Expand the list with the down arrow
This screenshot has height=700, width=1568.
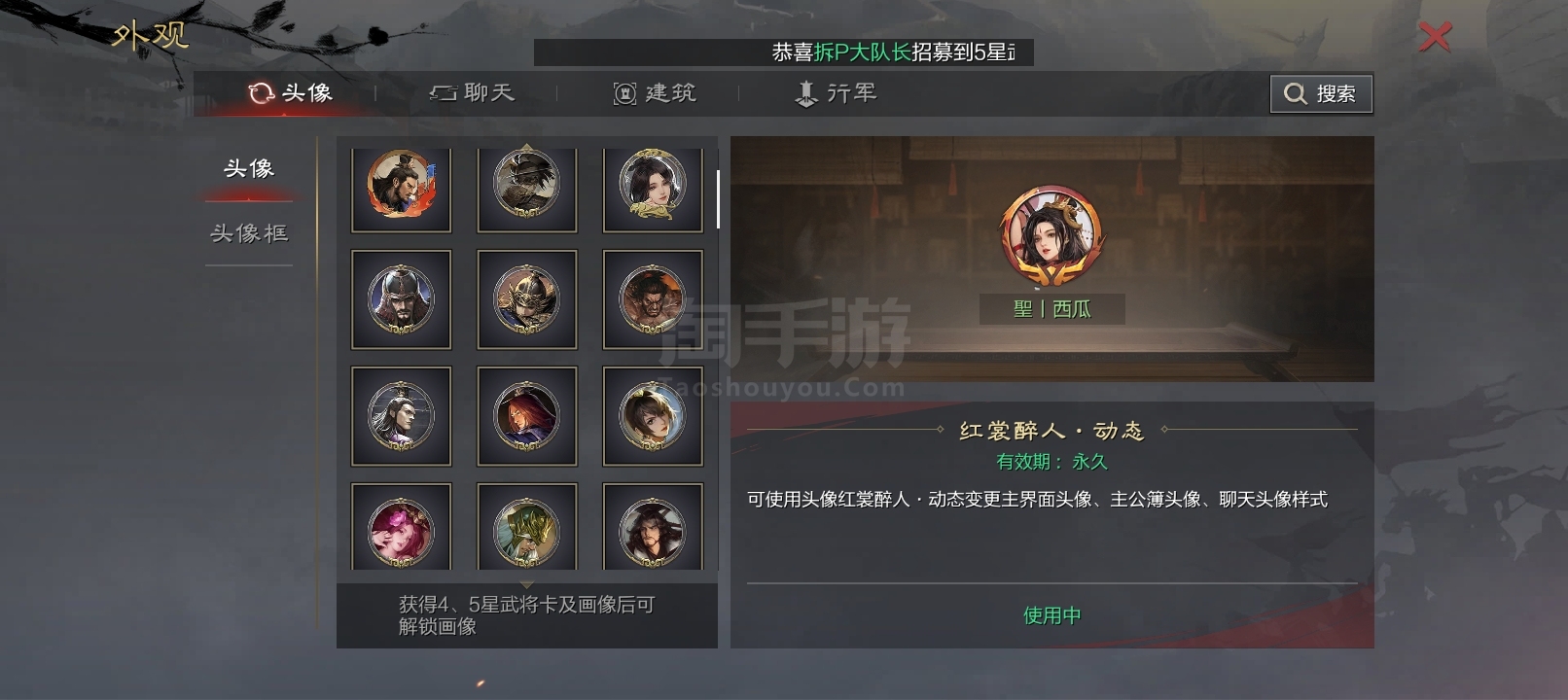pos(526,584)
